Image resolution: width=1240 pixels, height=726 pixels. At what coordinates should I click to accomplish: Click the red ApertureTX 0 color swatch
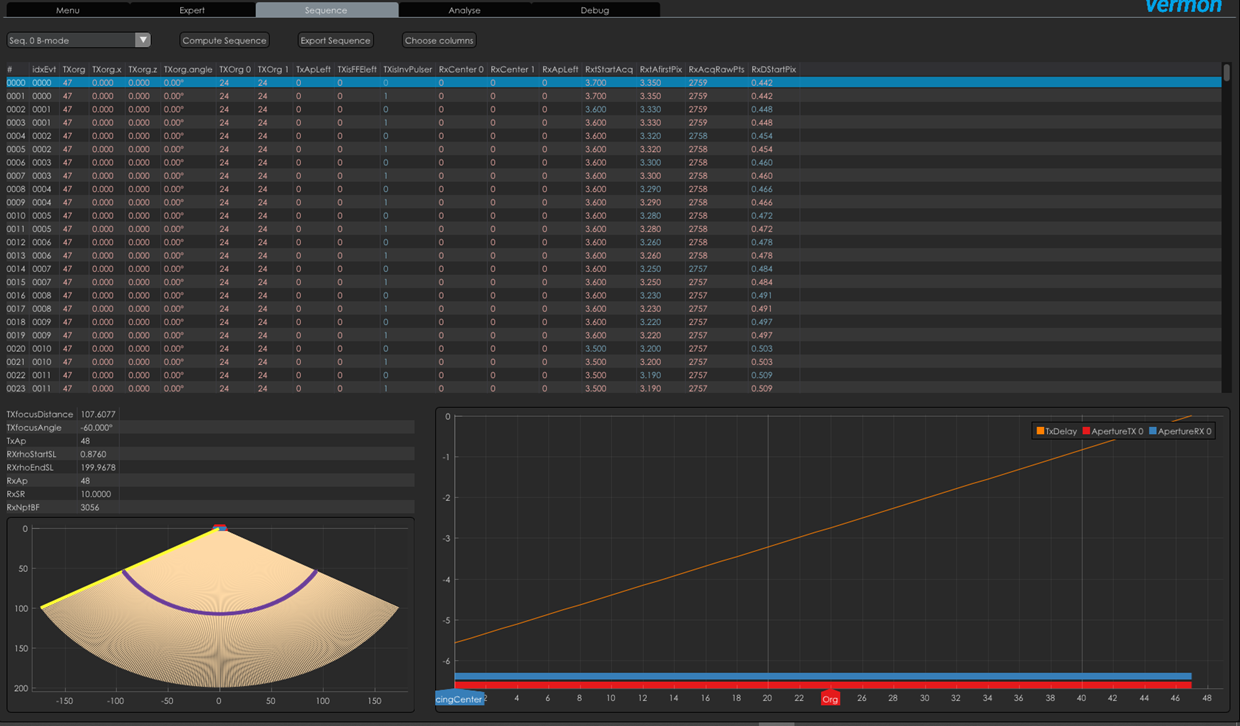pyautogui.click(x=1086, y=430)
